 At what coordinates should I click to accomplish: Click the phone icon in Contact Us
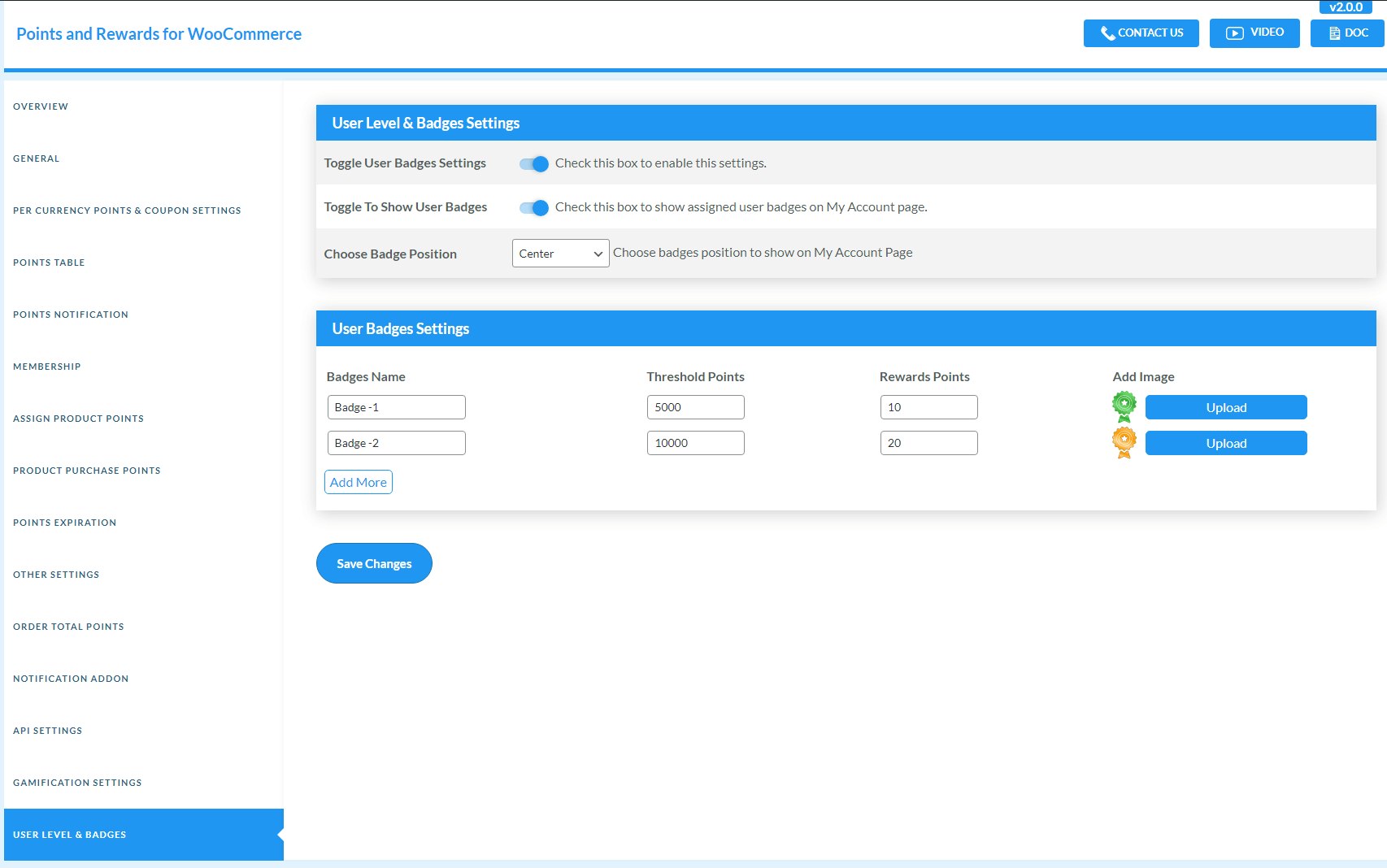1107,33
